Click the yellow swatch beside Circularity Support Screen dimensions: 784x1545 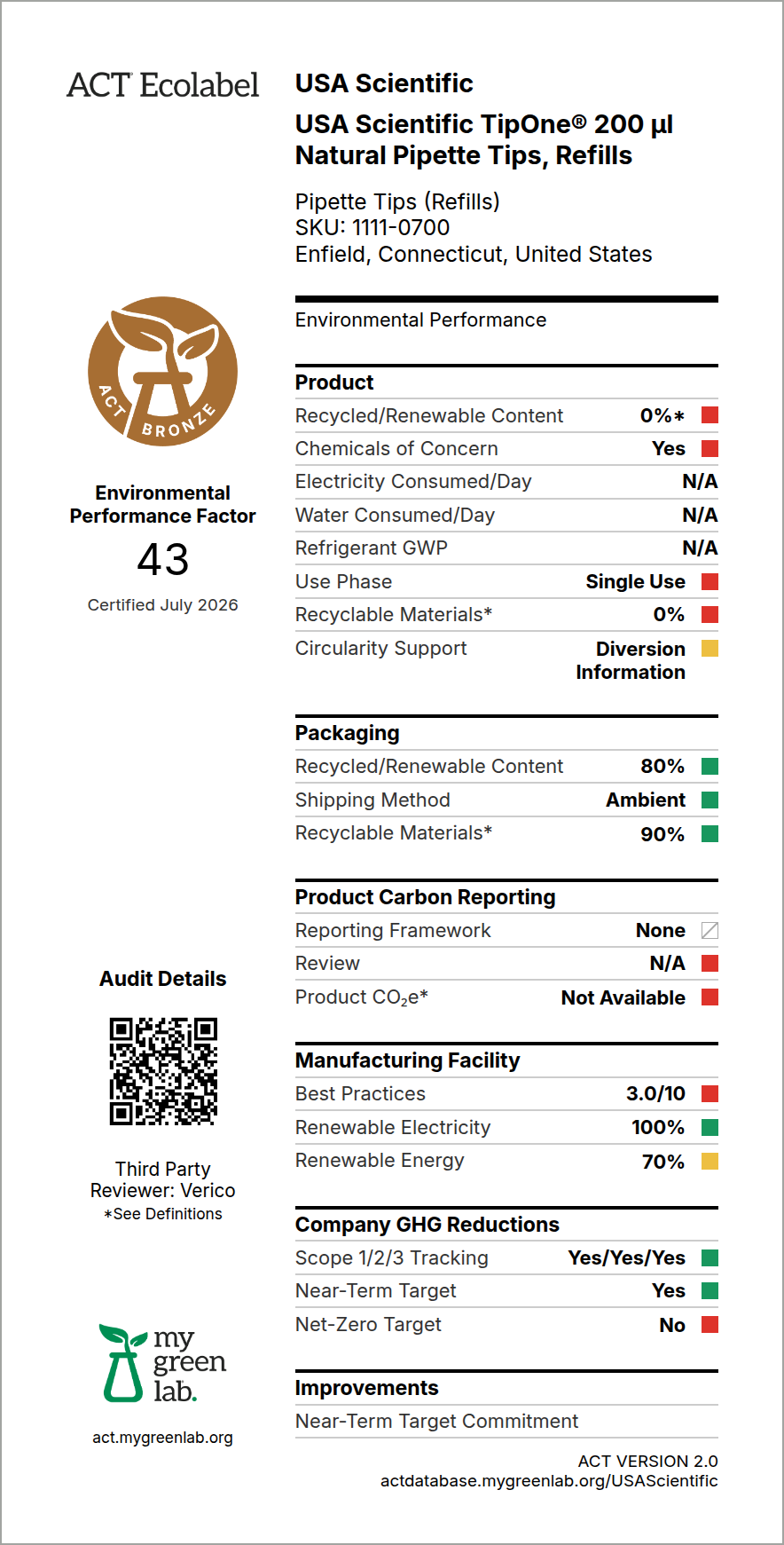(x=710, y=648)
